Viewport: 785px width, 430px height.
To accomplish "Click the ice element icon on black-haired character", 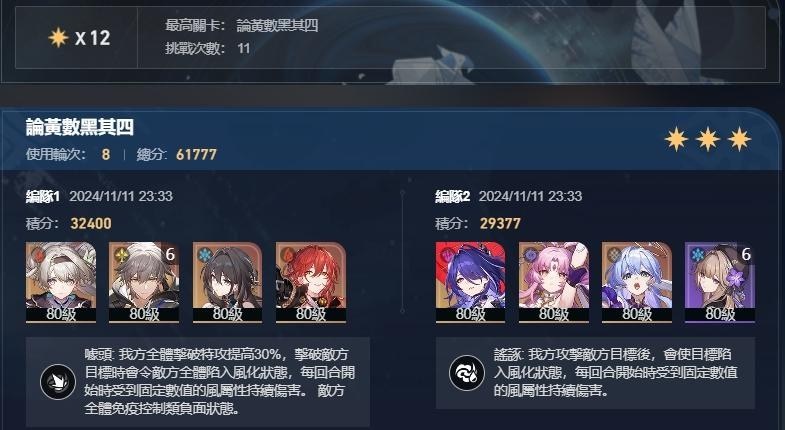I will click(204, 255).
